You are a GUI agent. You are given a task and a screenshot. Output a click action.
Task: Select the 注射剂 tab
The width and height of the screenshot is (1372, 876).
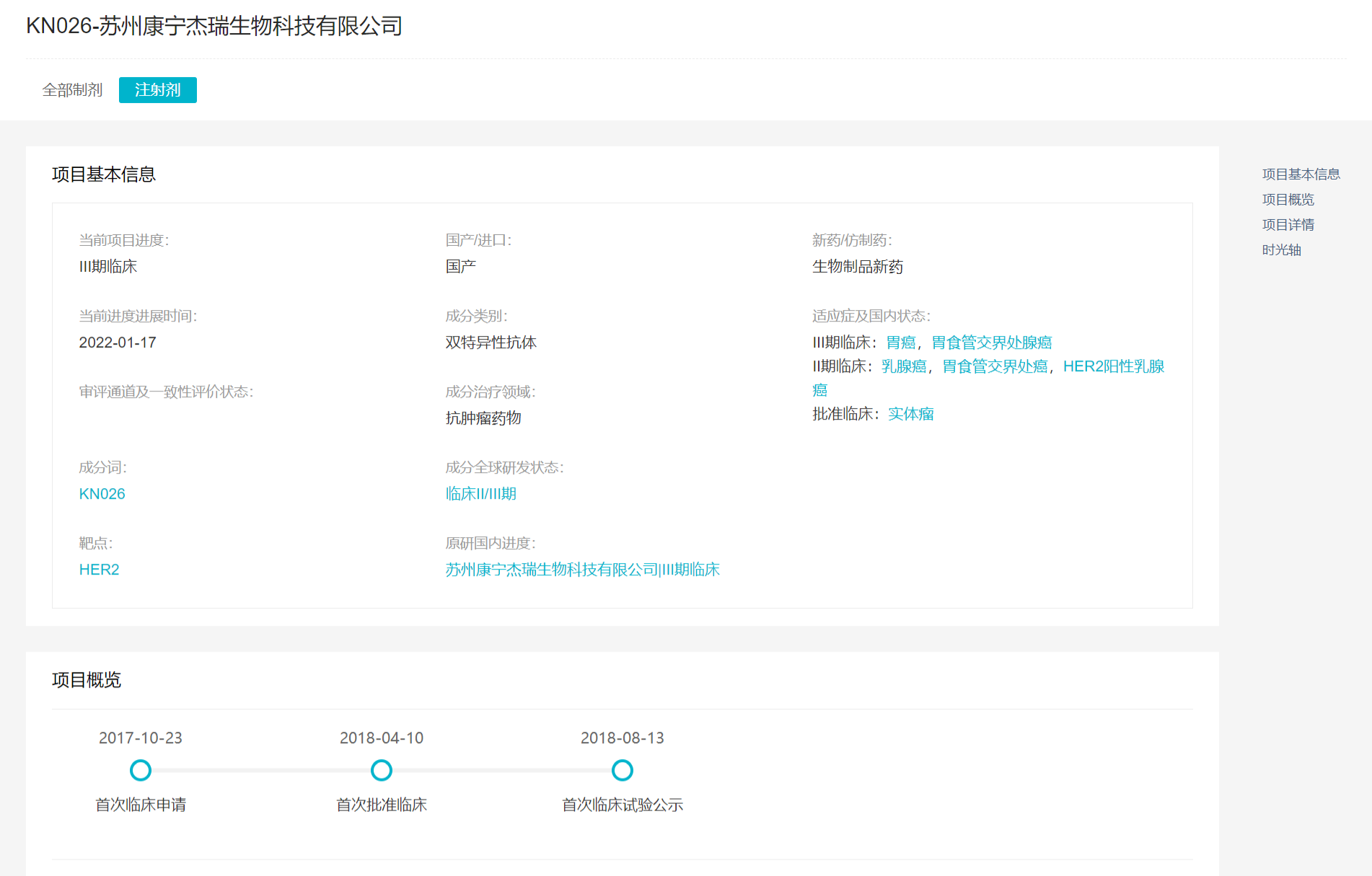pos(158,90)
